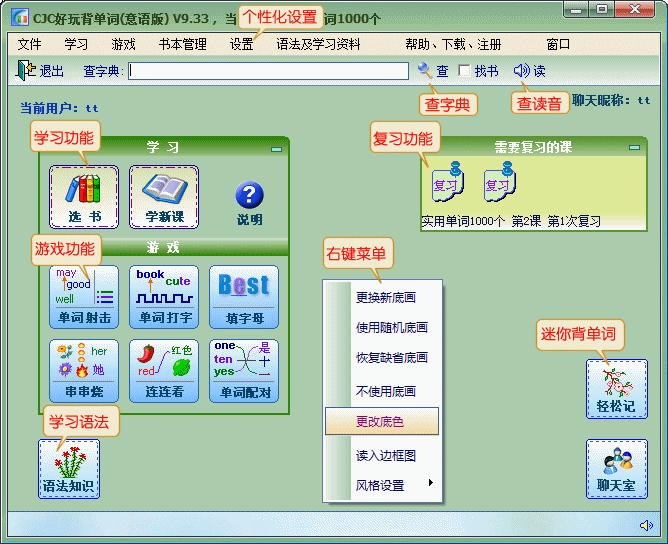The image size is (668, 544).
Task: Toggle the status bar speaker sound icon
Action: [x=646, y=525]
